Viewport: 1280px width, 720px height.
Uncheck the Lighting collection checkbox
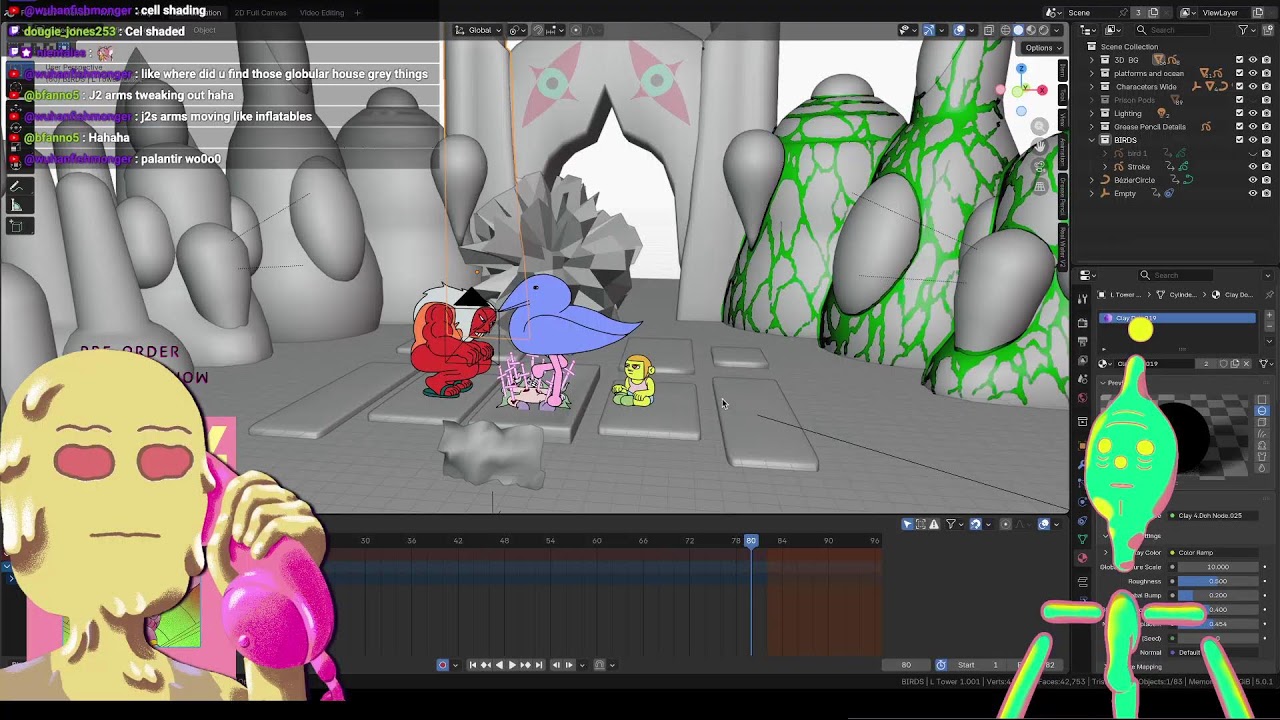[x=1239, y=113]
